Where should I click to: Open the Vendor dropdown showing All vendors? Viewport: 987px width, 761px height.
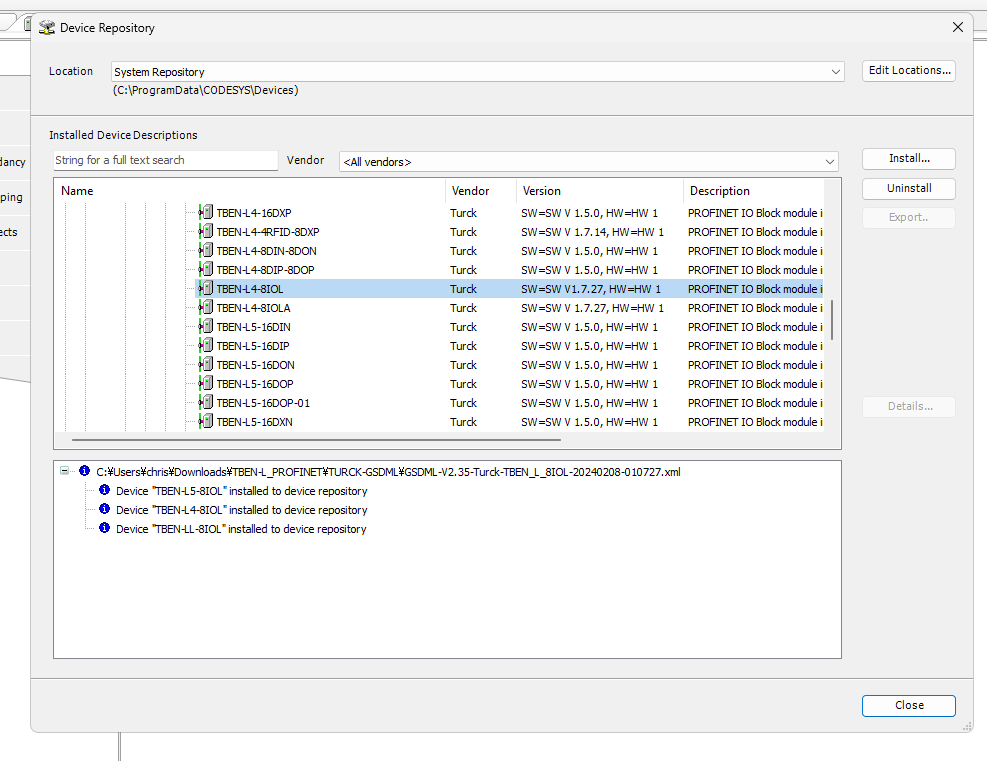589,161
